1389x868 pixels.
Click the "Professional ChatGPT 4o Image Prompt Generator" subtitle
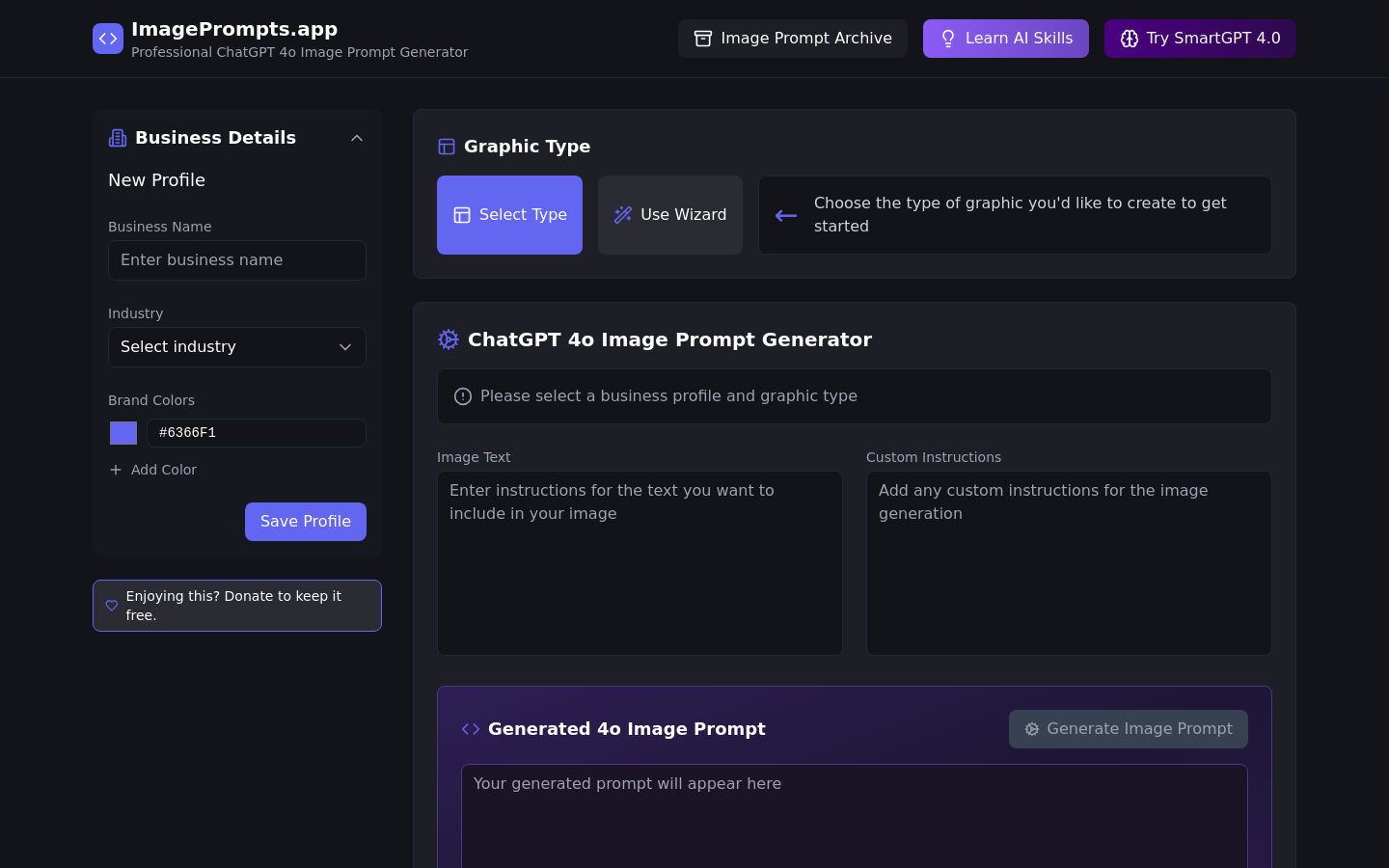click(300, 52)
